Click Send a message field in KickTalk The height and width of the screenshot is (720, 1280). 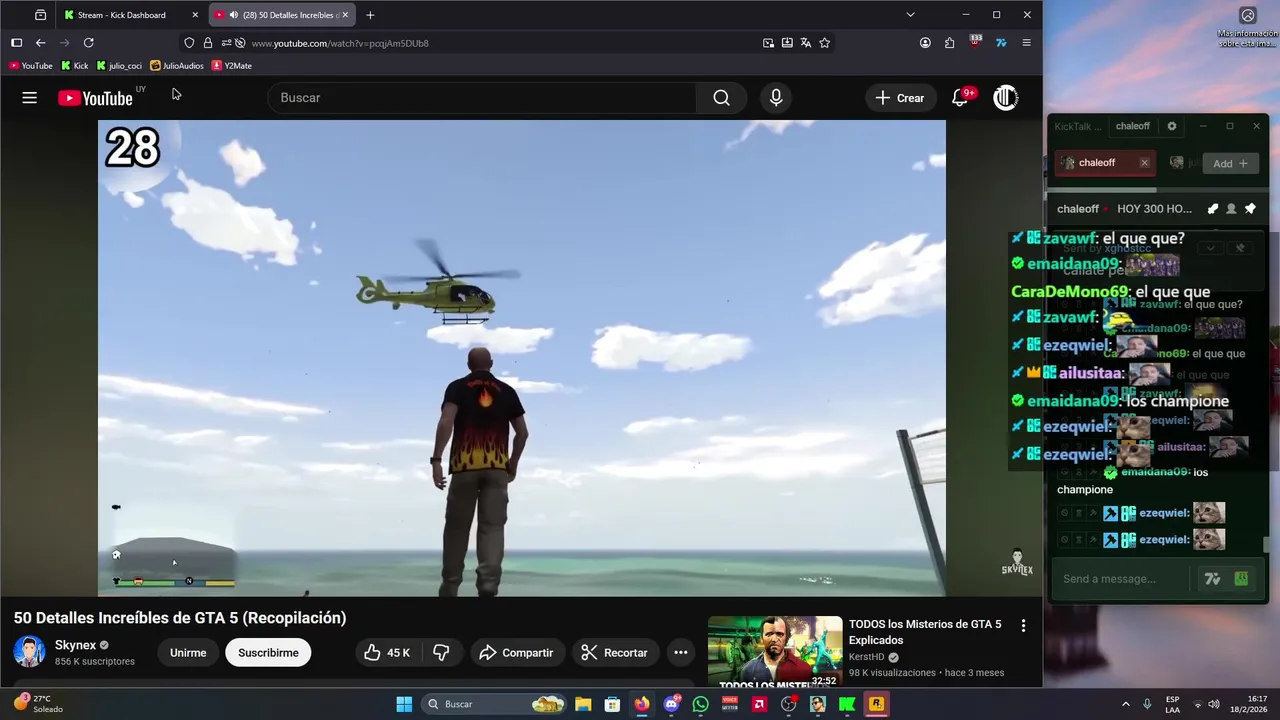(1122, 579)
